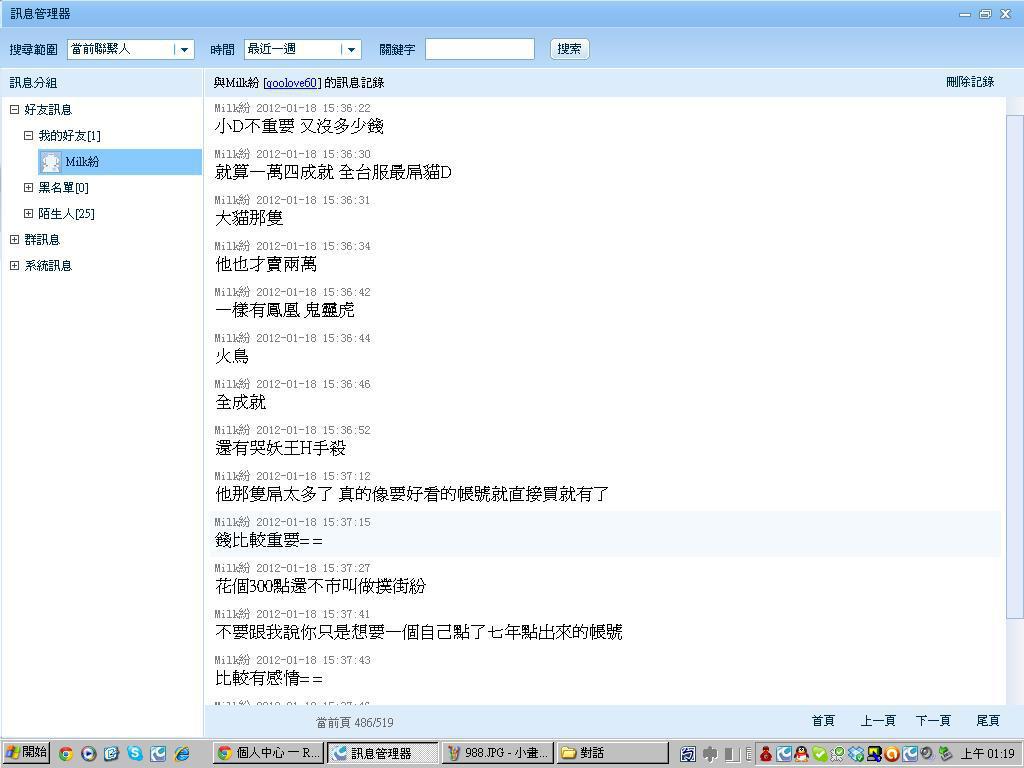The image size is (1024, 768).
Task: Click the taskbar clock 上午 01:19
Action: [987, 754]
